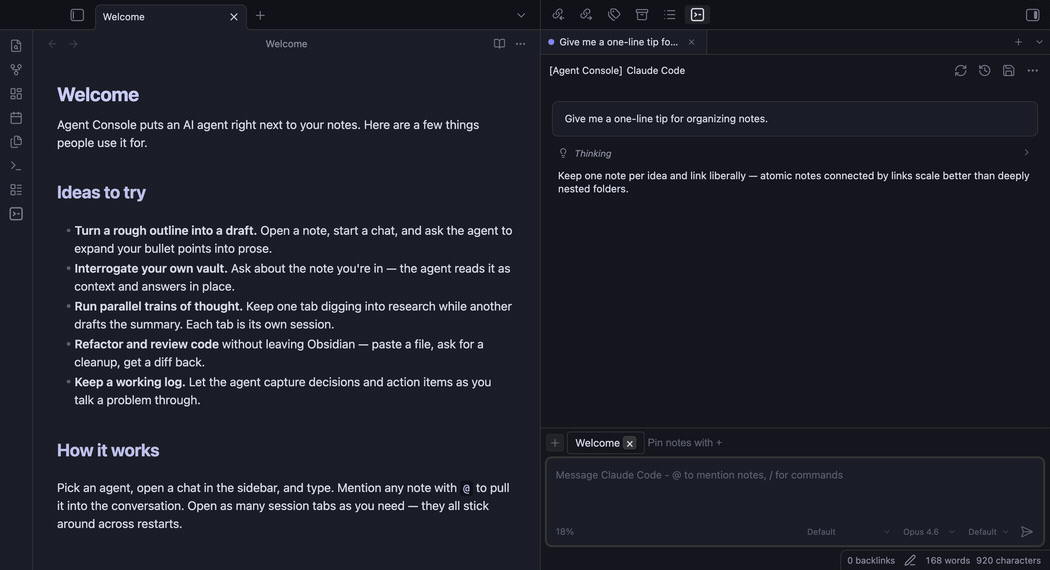The width and height of the screenshot is (1050, 570).
Task: Expand the session tabs dropdown chevron
Action: pyautogui.click(x=1039, y=42)
